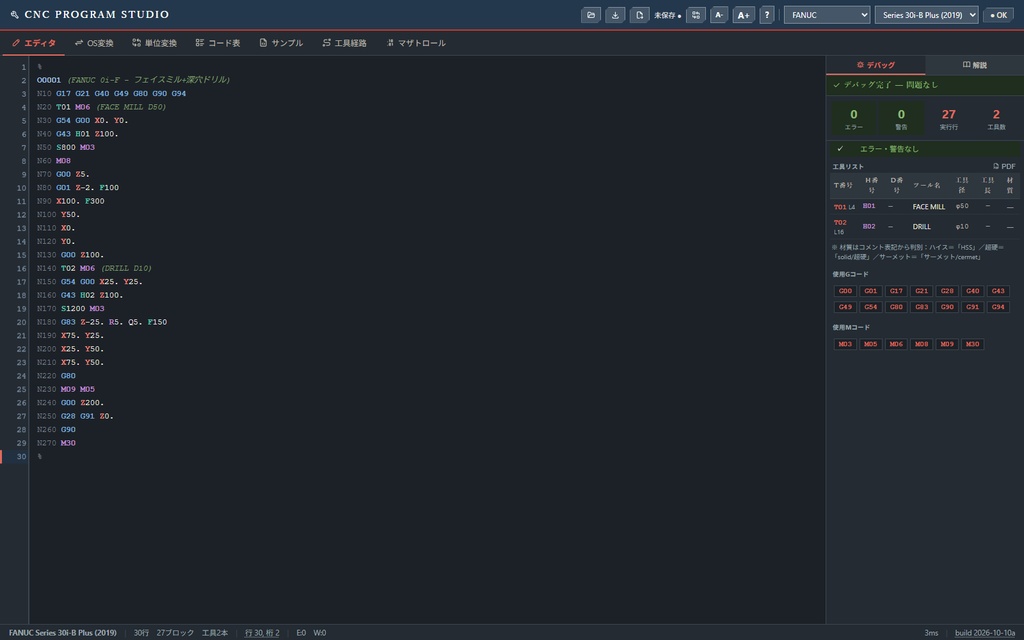
Task: Open the FANUC manufacturer dropdown
Action: [x=827, y=14]
